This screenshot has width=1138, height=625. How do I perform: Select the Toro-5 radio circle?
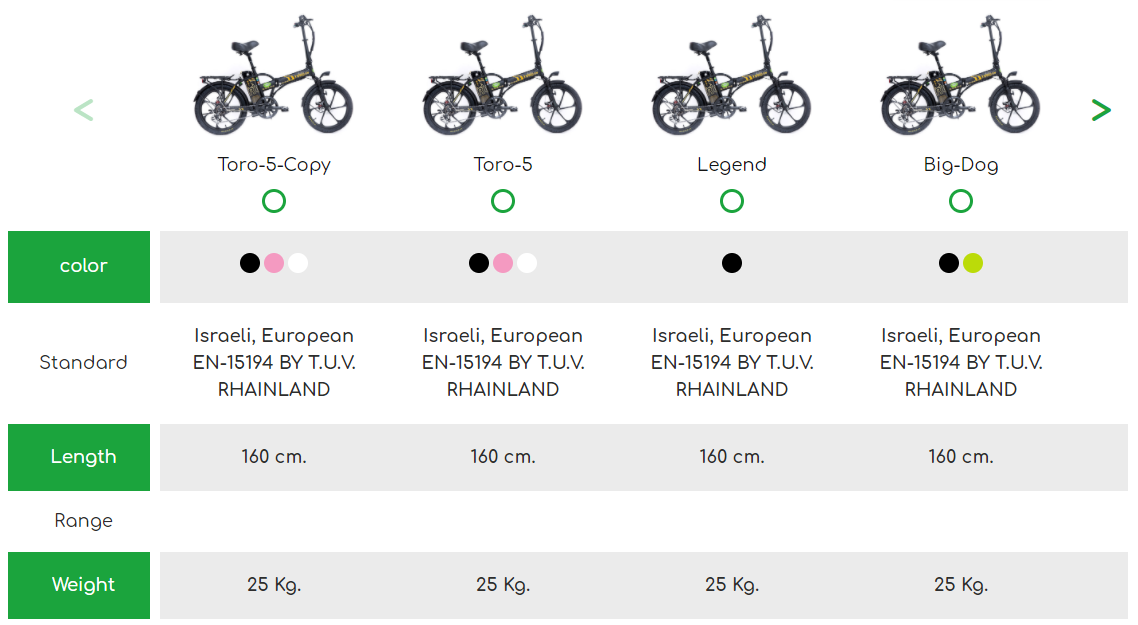click(503, 201)
